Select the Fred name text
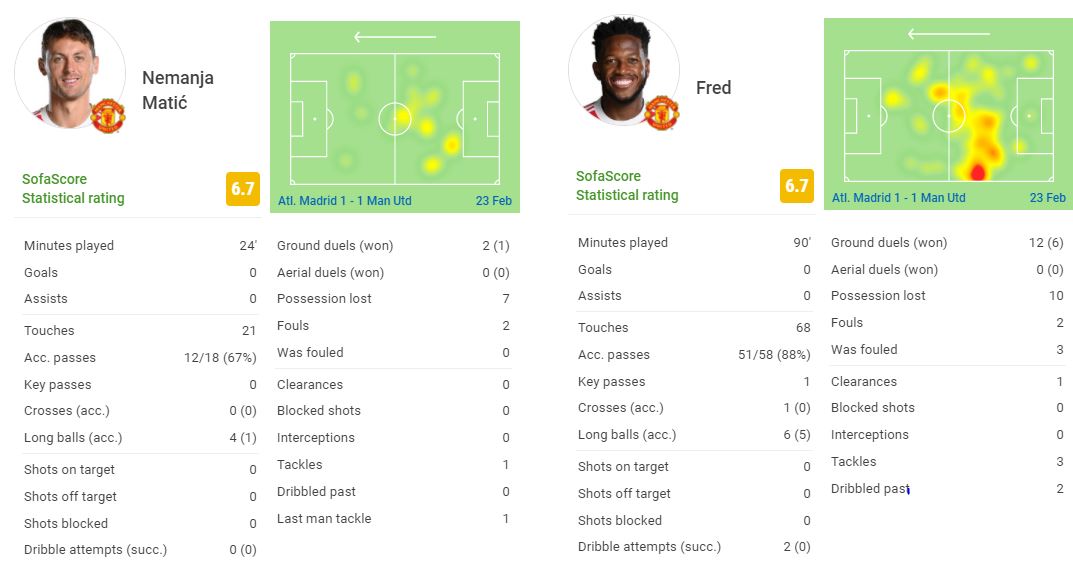This screenshot has width=1073, height=575. tap(713, 88)
